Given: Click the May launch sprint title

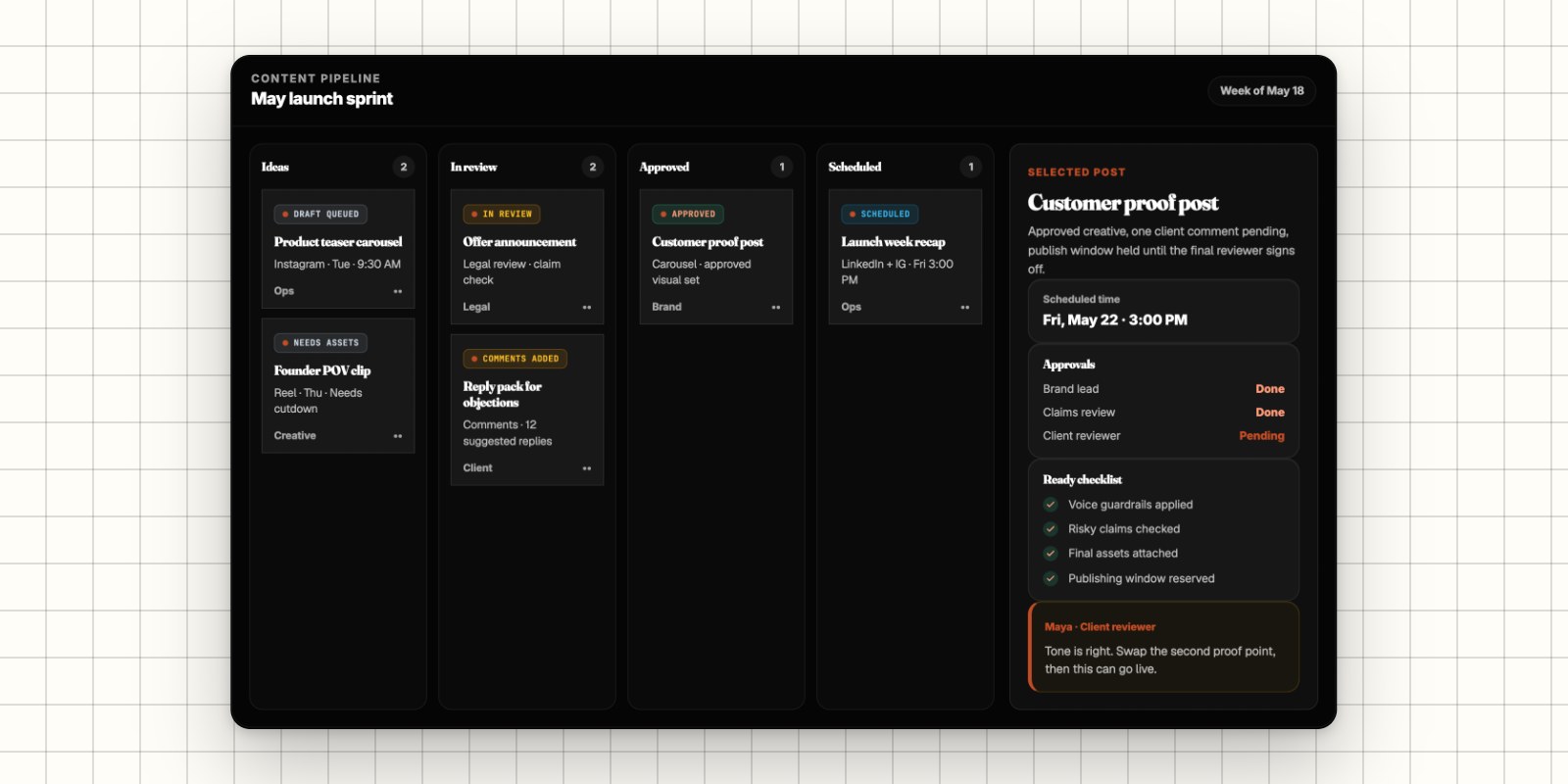Looking at the screenshot, I should [x=321, y=99].
